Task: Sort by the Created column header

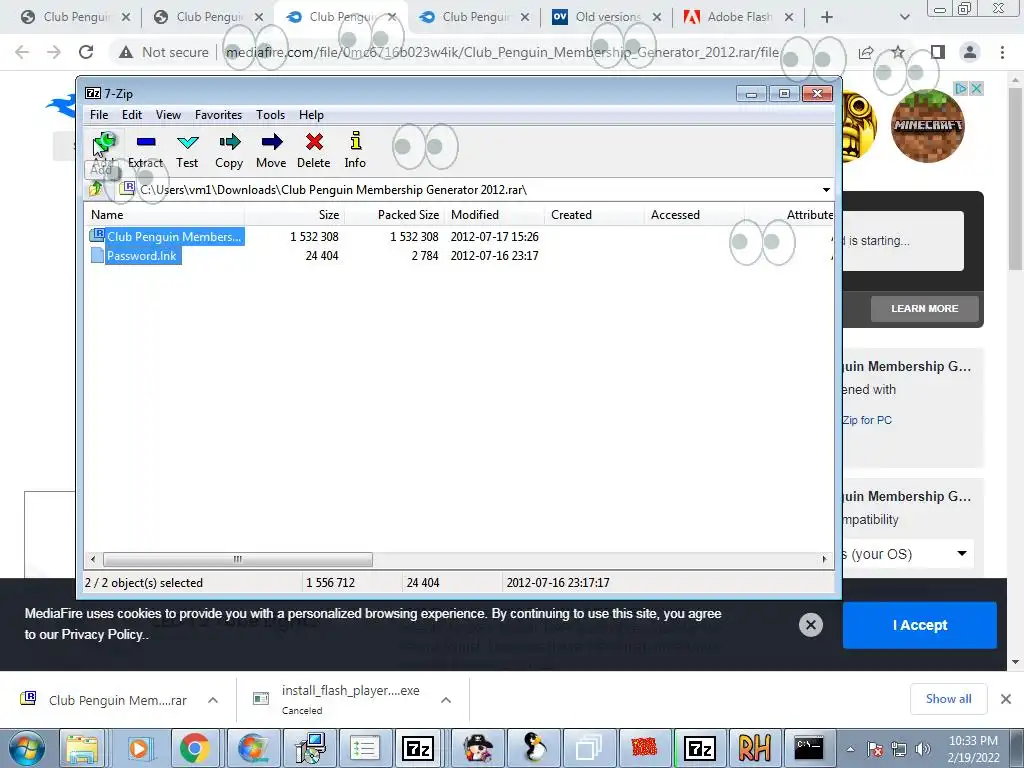Action: pyautogui.click(x=594, y=215)
